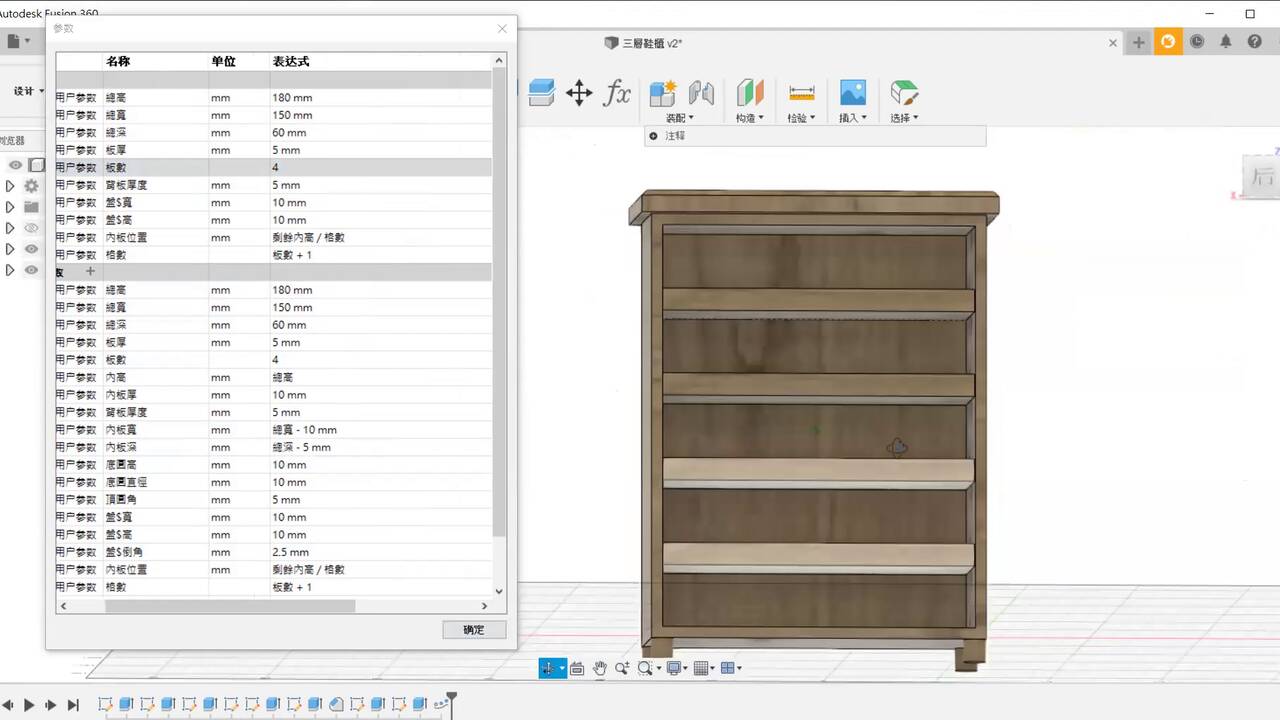The image size is (1280, 720).
Task: Play the design timeline
Action: pos(29,705)
